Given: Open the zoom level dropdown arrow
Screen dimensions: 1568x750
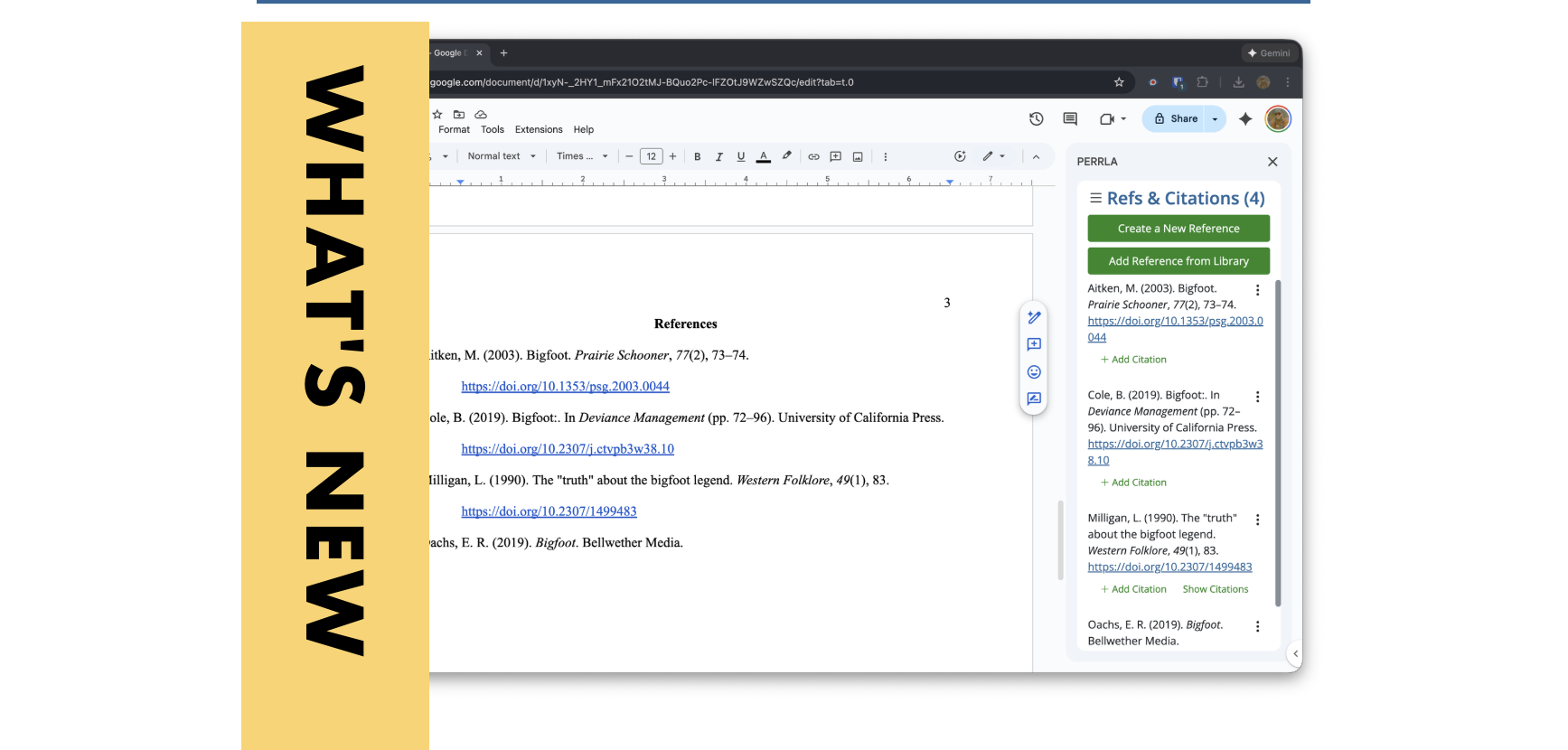Looking at the screenshot, I should pyautogui.click(x=445, y=156).
